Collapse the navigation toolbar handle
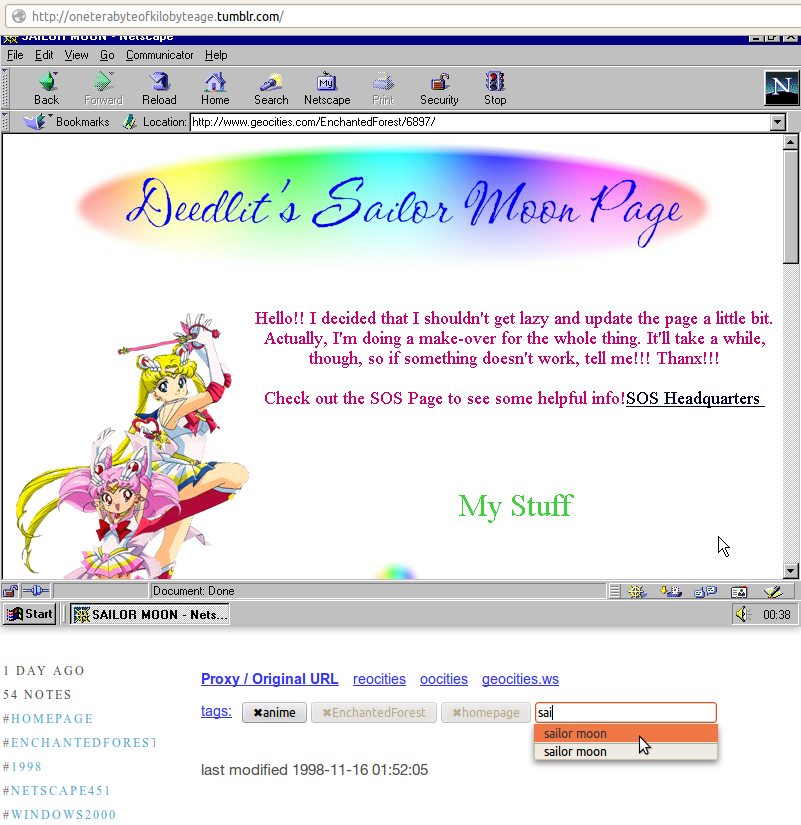The height and width of the screenshot is (825, 801). [5, 88]
